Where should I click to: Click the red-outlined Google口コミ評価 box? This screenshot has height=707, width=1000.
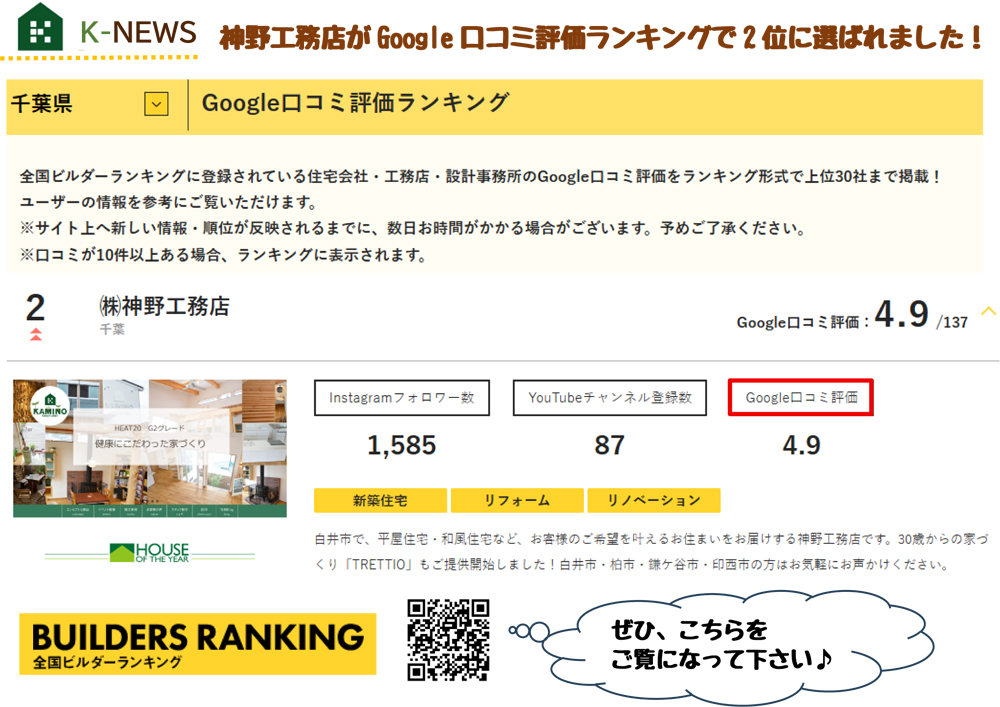click(x=800, y=398)
